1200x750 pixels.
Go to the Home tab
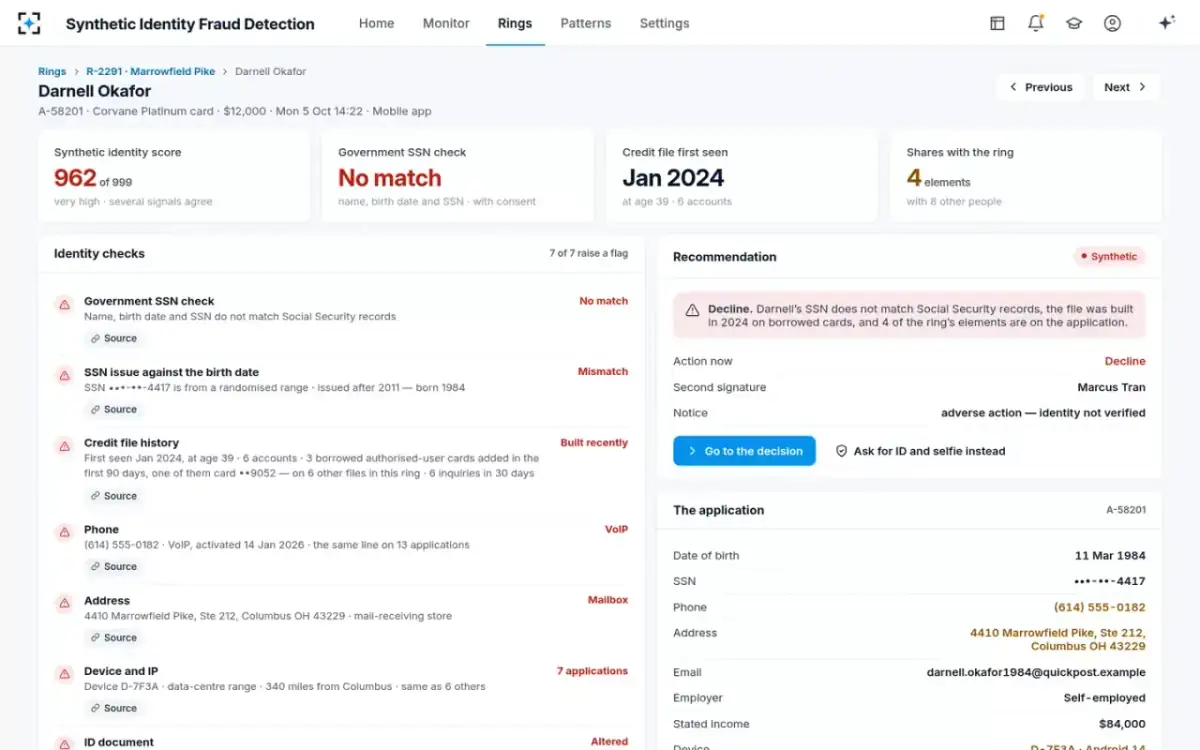point(376,23)
